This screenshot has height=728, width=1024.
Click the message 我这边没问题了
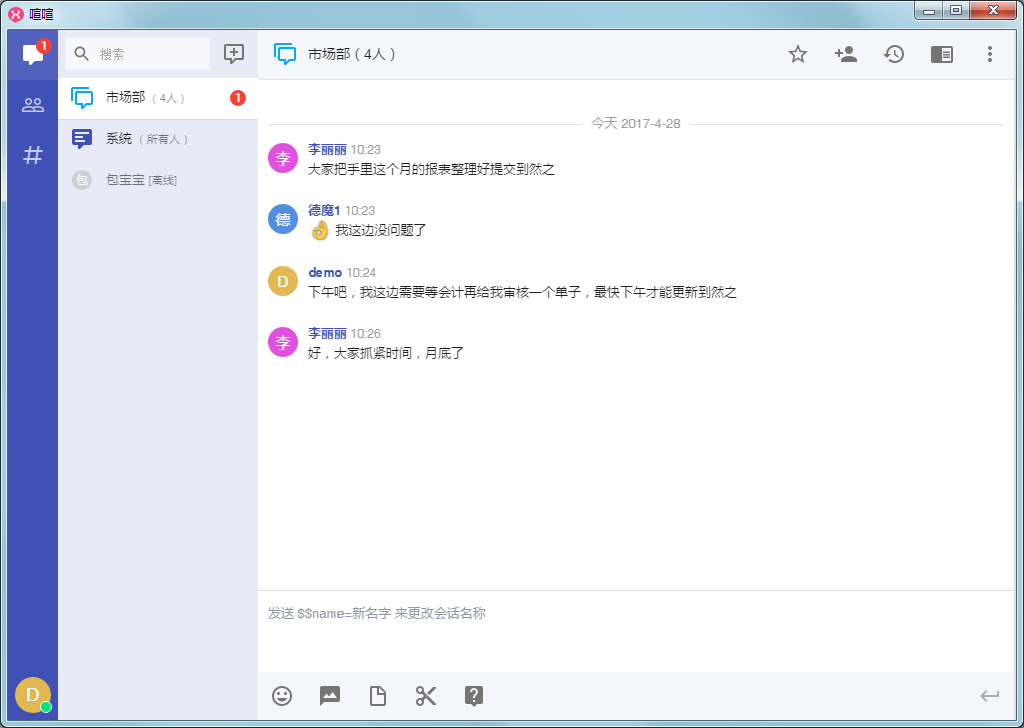click(380, 230)
